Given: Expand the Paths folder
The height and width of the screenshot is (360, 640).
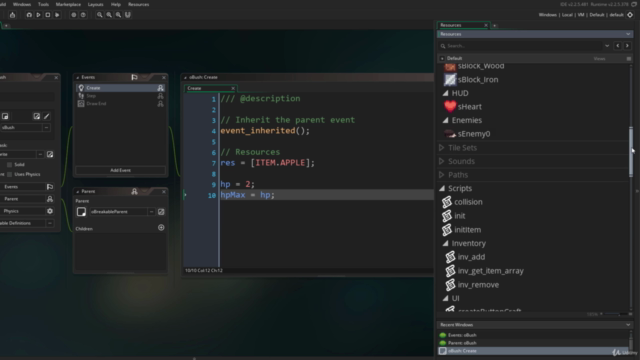Looking at the screenshot, I should [x=442, y=175].
